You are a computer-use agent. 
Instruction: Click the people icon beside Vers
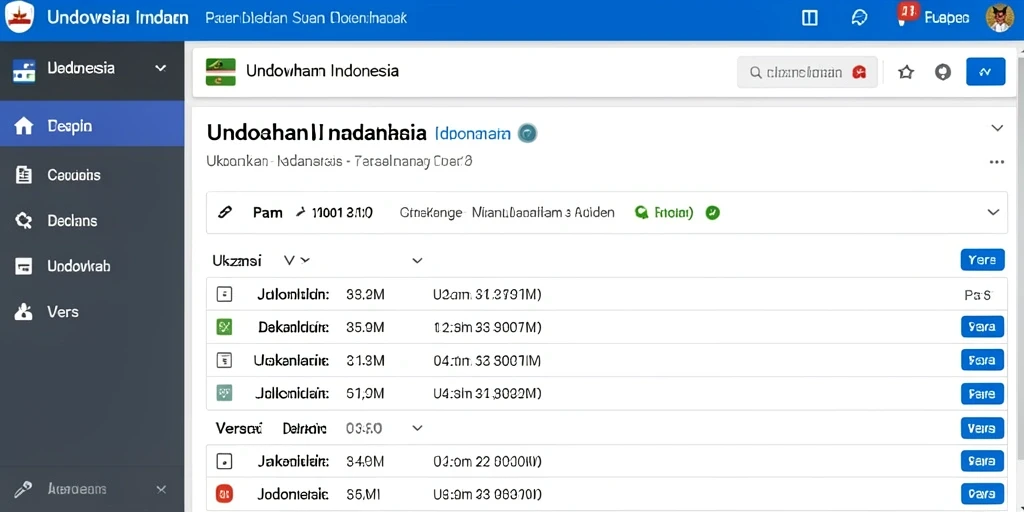point(24,312)
